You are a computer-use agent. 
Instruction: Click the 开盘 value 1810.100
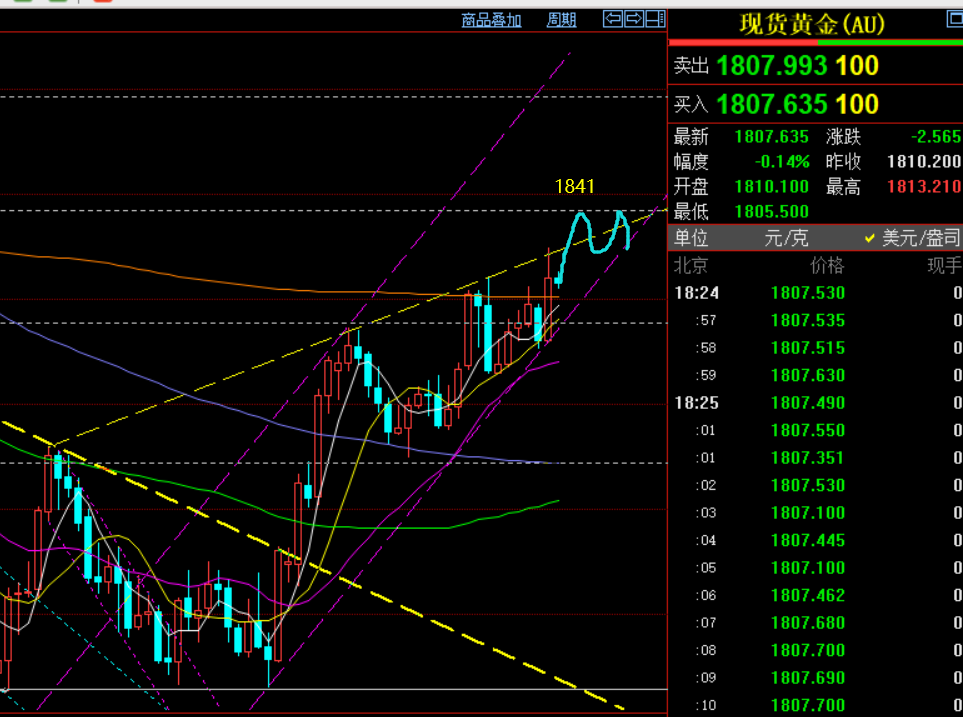pyautogui.click(x=771, y=186)
